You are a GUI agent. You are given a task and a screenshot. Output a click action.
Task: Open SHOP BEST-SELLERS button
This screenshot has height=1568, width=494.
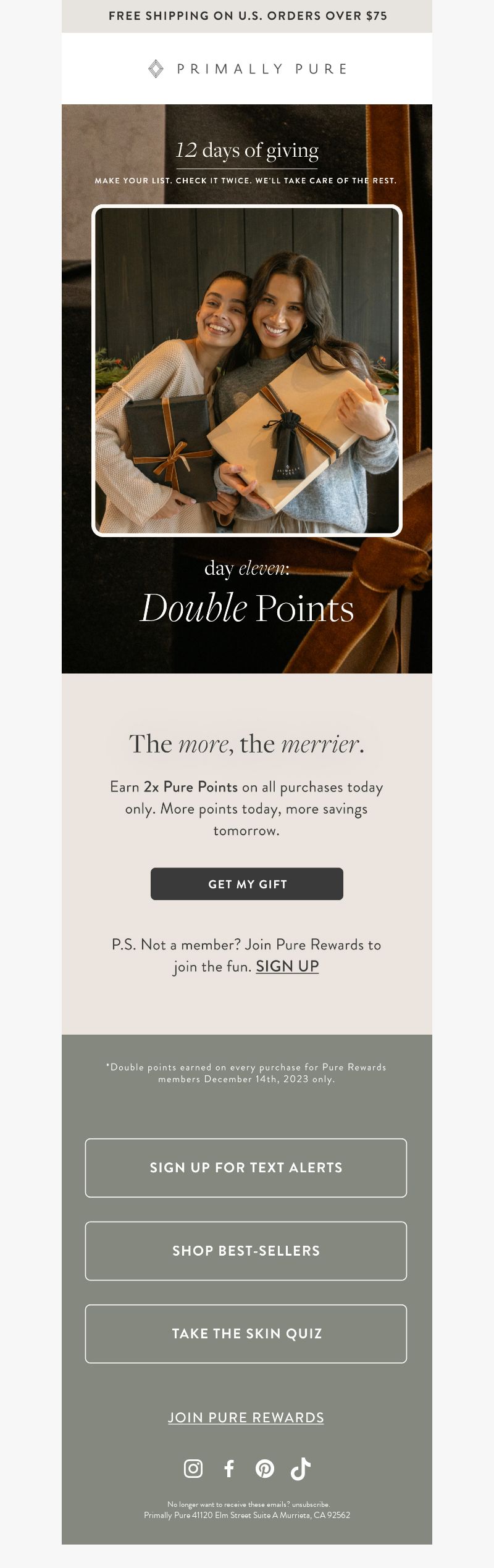246,1251
